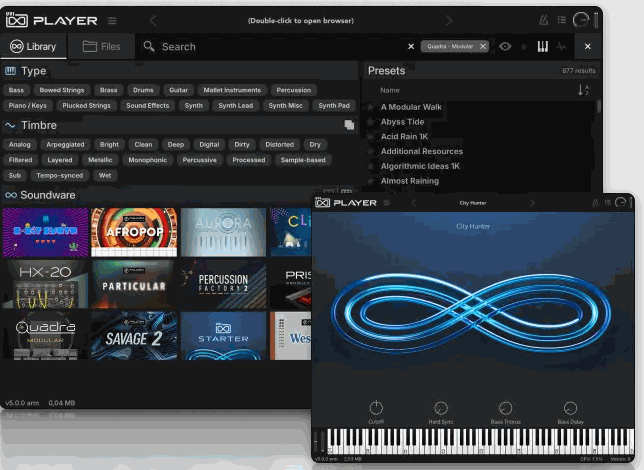Sort presets using the Name column header

(x=390, y=90)
